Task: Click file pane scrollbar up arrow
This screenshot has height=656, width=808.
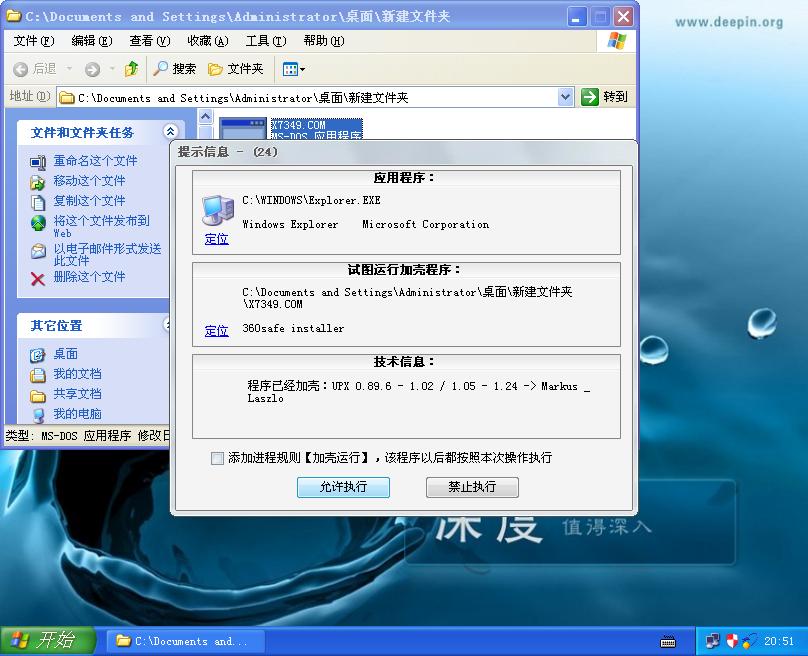Action: [x=206, y=116]
